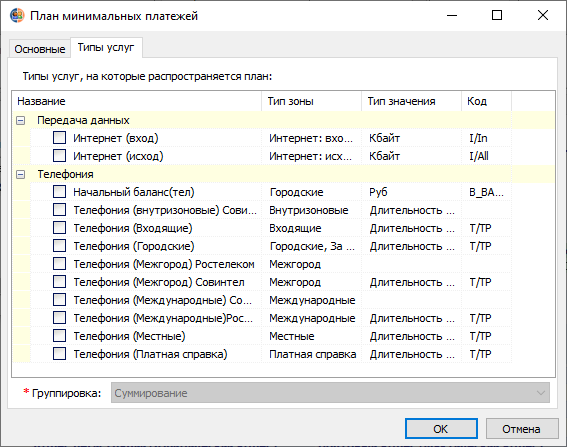The width and height of the screenshot is (567, 447).
Task: Click the Отмена button
Action: (521, 429)
